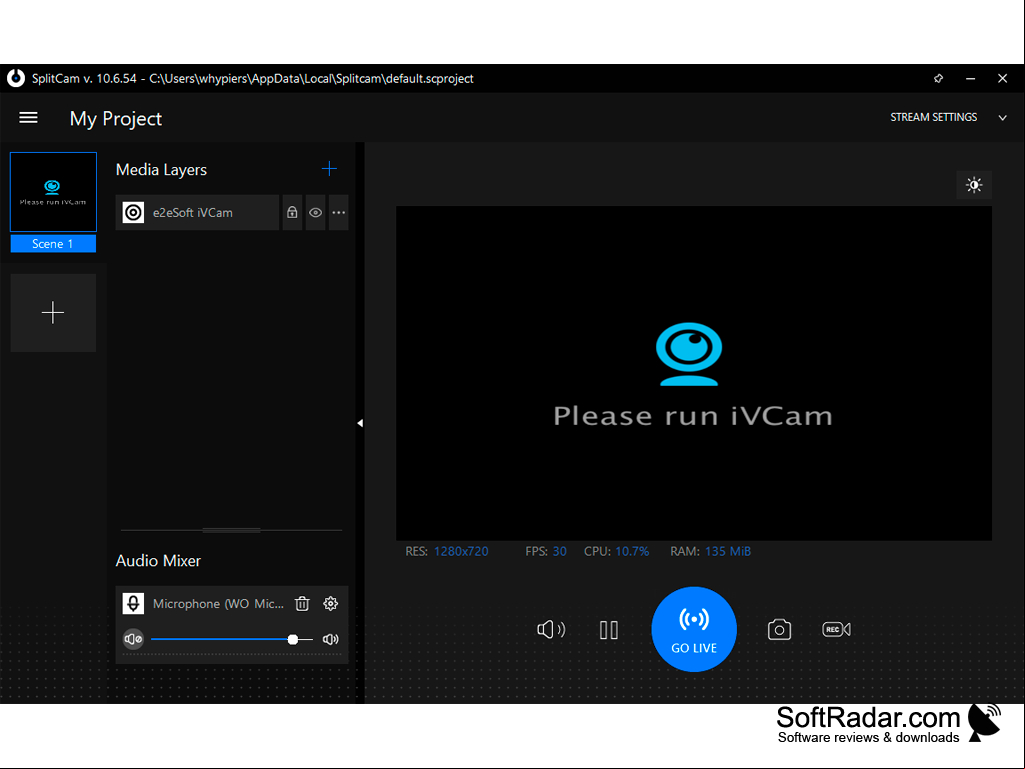Click the Media Layers heading
The width and height of the screenshot is (1025, 769).
tap(161, 169)
